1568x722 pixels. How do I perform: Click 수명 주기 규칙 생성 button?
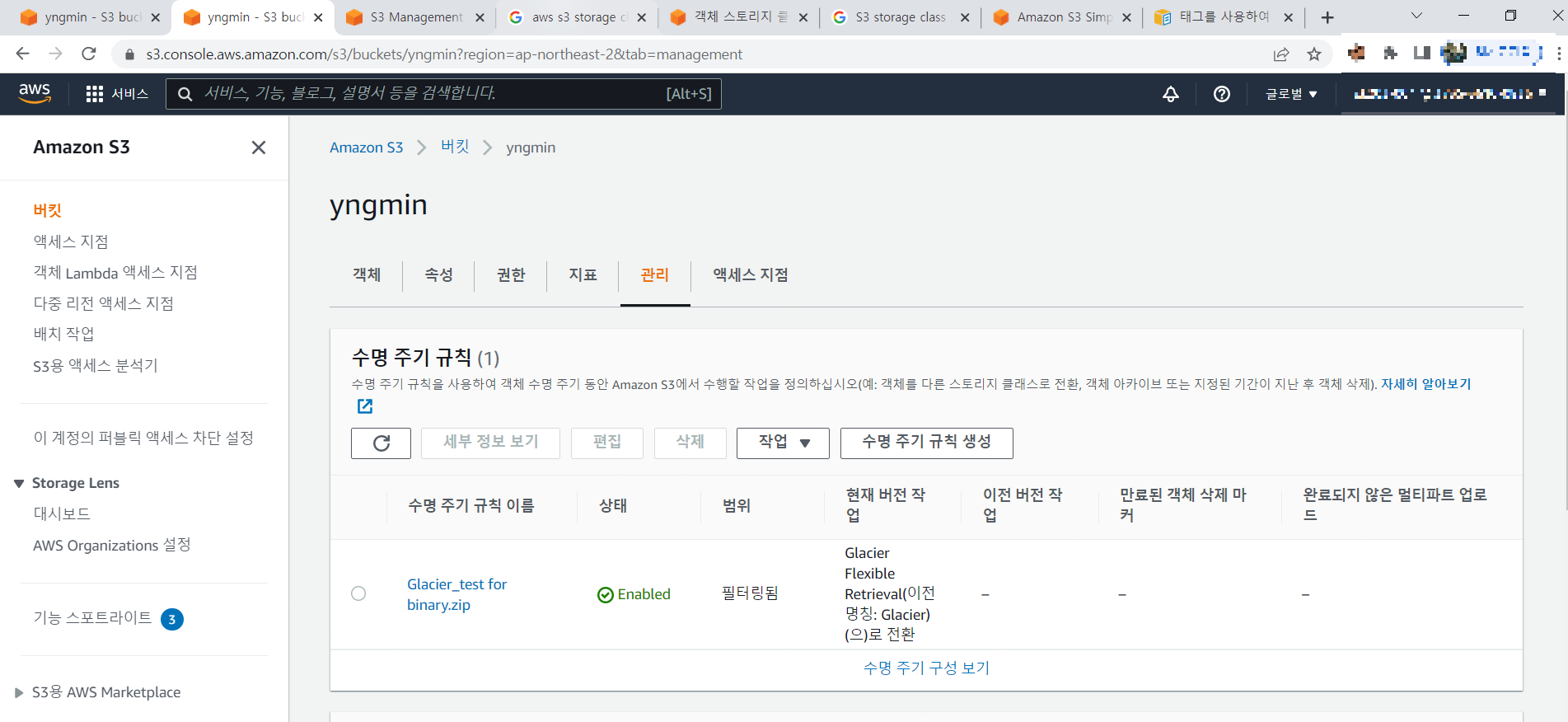927,443
